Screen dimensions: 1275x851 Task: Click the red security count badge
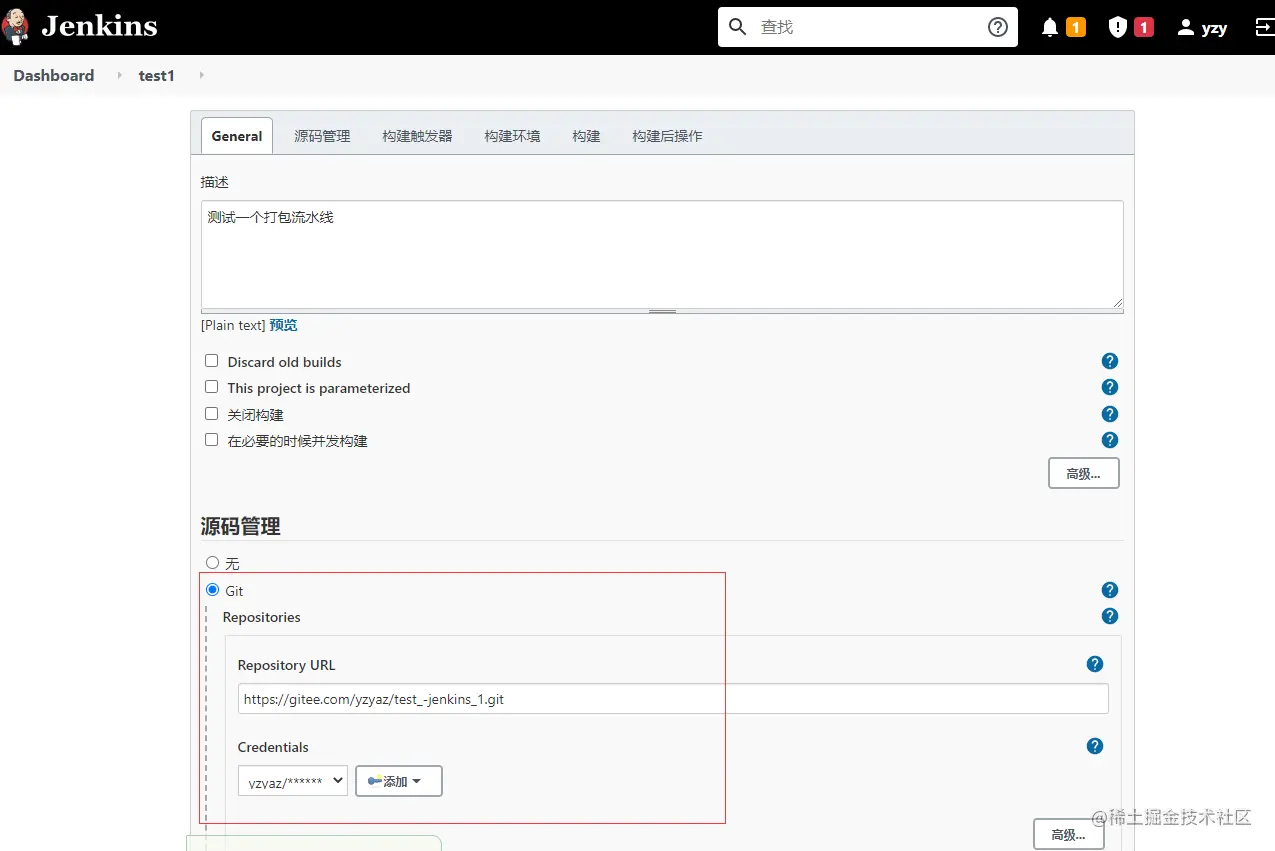(x=1144, y=28)
